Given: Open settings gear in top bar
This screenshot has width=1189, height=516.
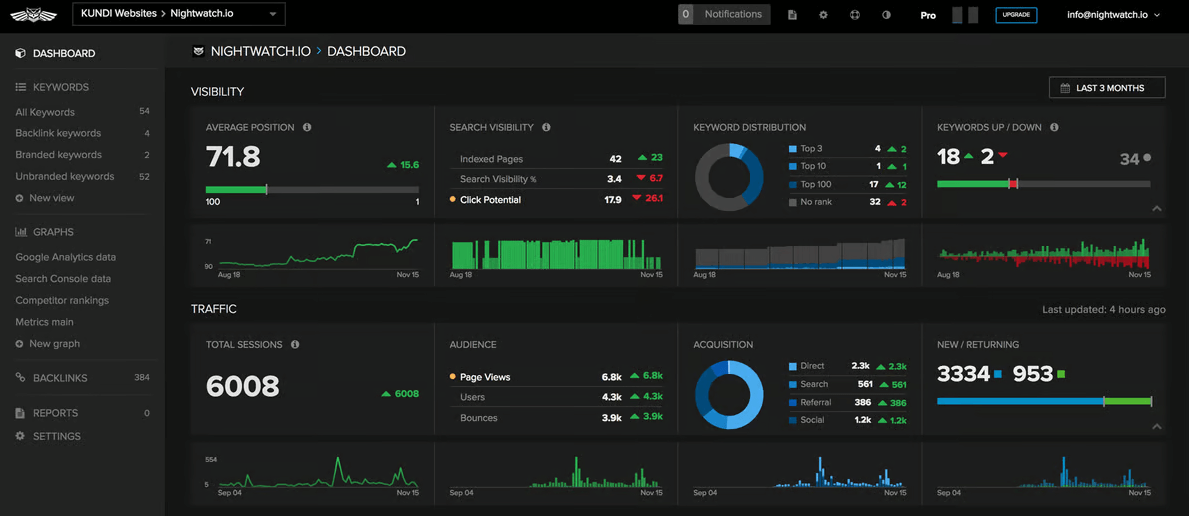Looking at the screenshot, I should 824,14.
